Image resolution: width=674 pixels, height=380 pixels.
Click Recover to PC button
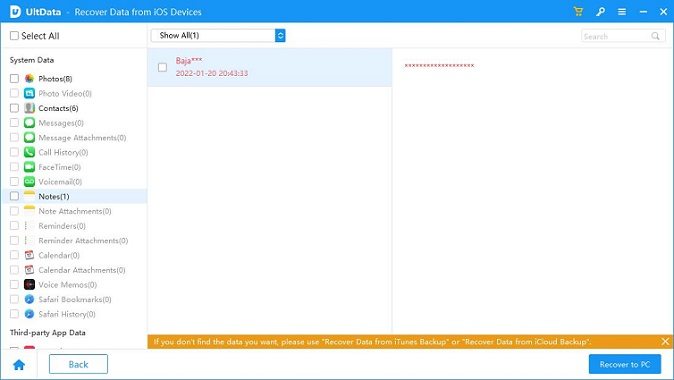pyautogui.click(x=625, y=365)
